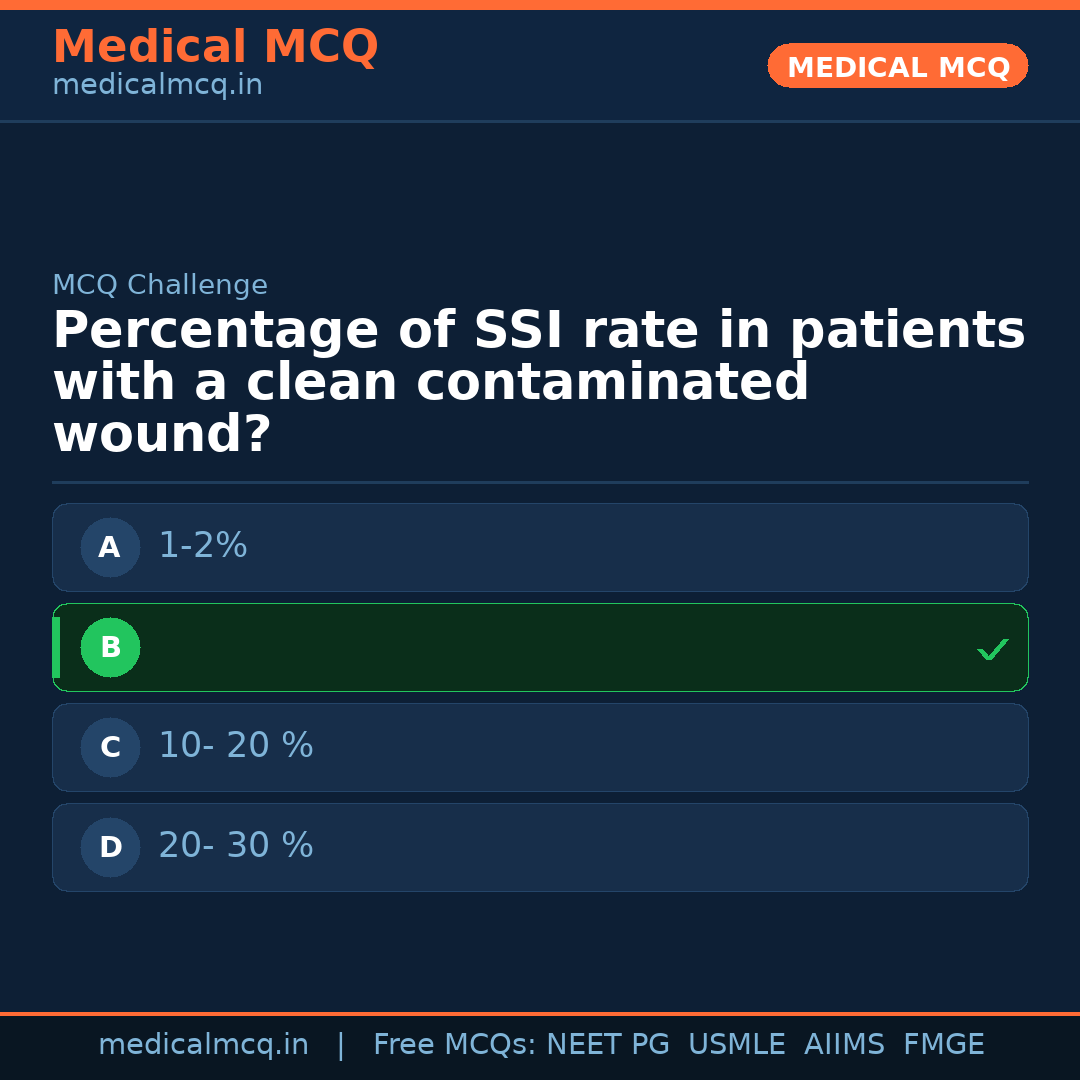1080x1080 pixels.
Task: Choose the "1-2%" answer text
Action: pos(203,546)
